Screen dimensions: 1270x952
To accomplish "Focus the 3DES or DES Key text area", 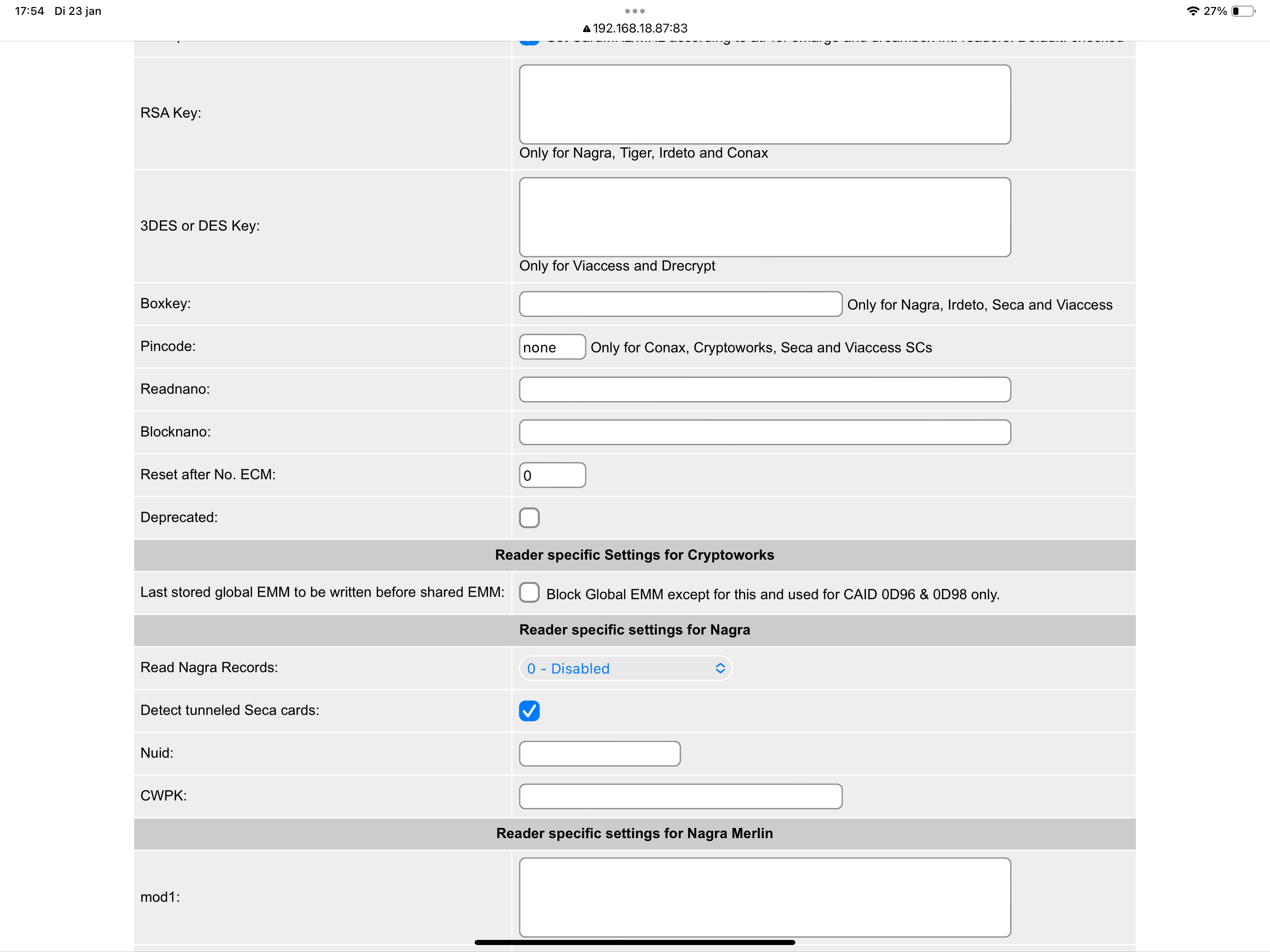I will tap(764, 217).
